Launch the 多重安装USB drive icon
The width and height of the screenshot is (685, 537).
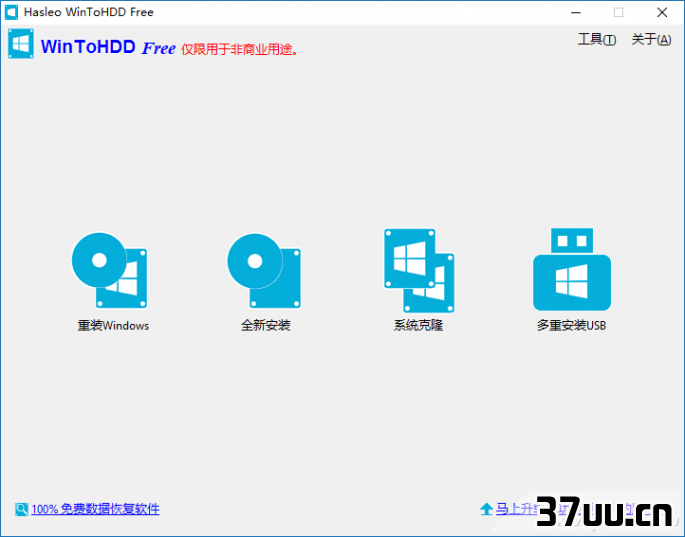[x=571, y=269]
